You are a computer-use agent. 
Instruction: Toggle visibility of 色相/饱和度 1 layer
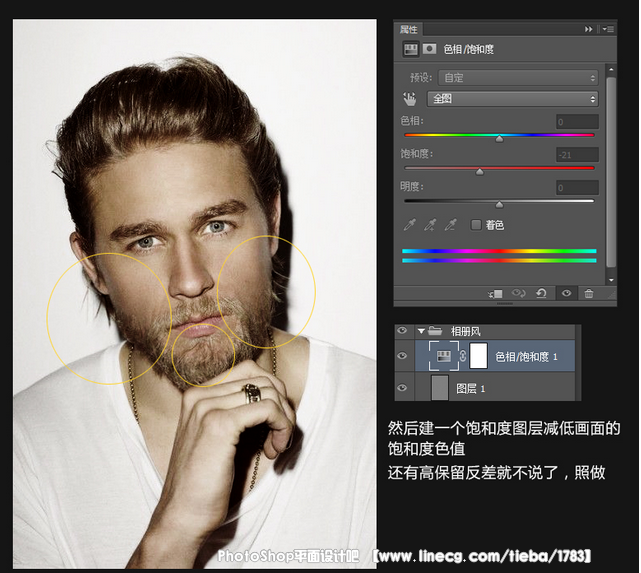pos(403,355)
